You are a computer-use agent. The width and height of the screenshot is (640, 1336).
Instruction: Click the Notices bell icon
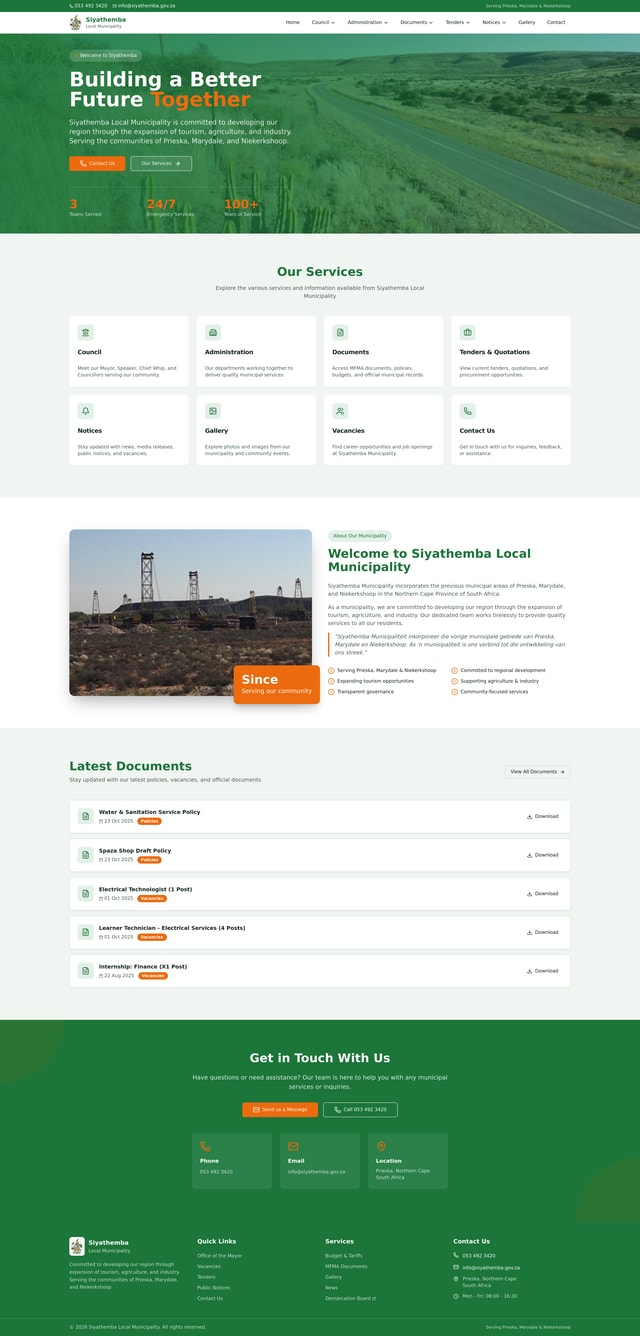pyautogui.click(x=86, y=411)
